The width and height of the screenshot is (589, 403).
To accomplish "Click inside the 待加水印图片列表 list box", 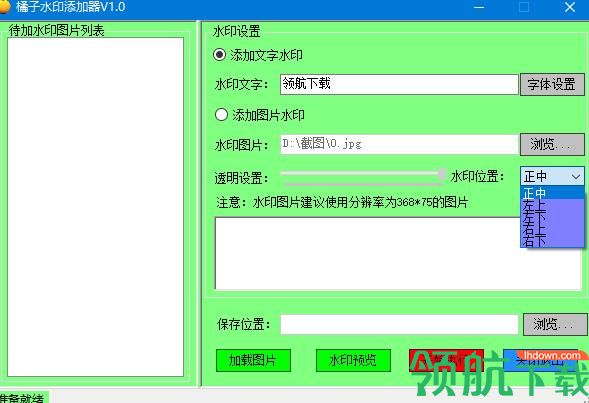I will 95,207.
